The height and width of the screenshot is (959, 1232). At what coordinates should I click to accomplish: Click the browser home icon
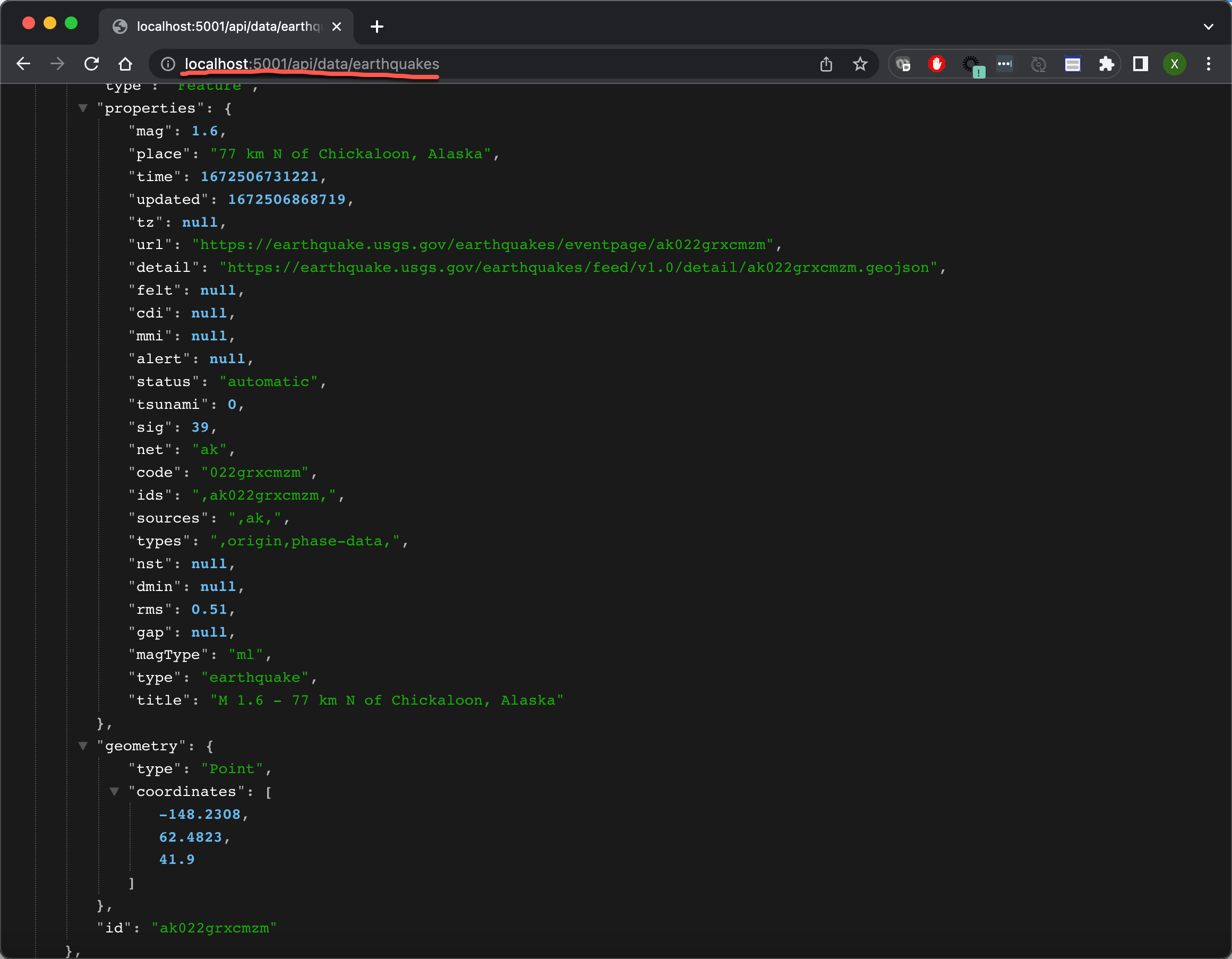125,64
